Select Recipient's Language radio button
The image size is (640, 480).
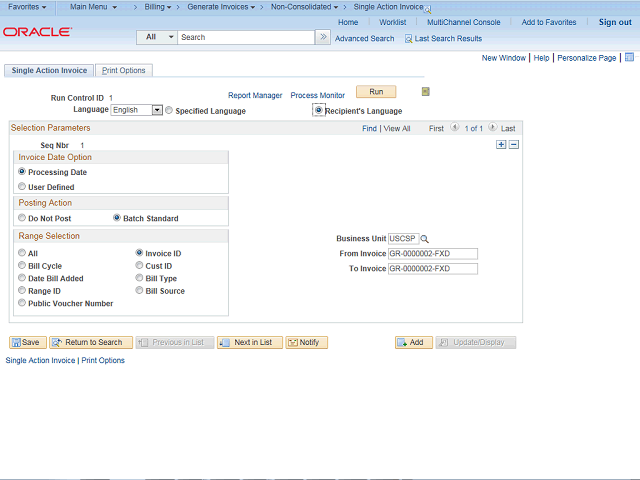319,110
